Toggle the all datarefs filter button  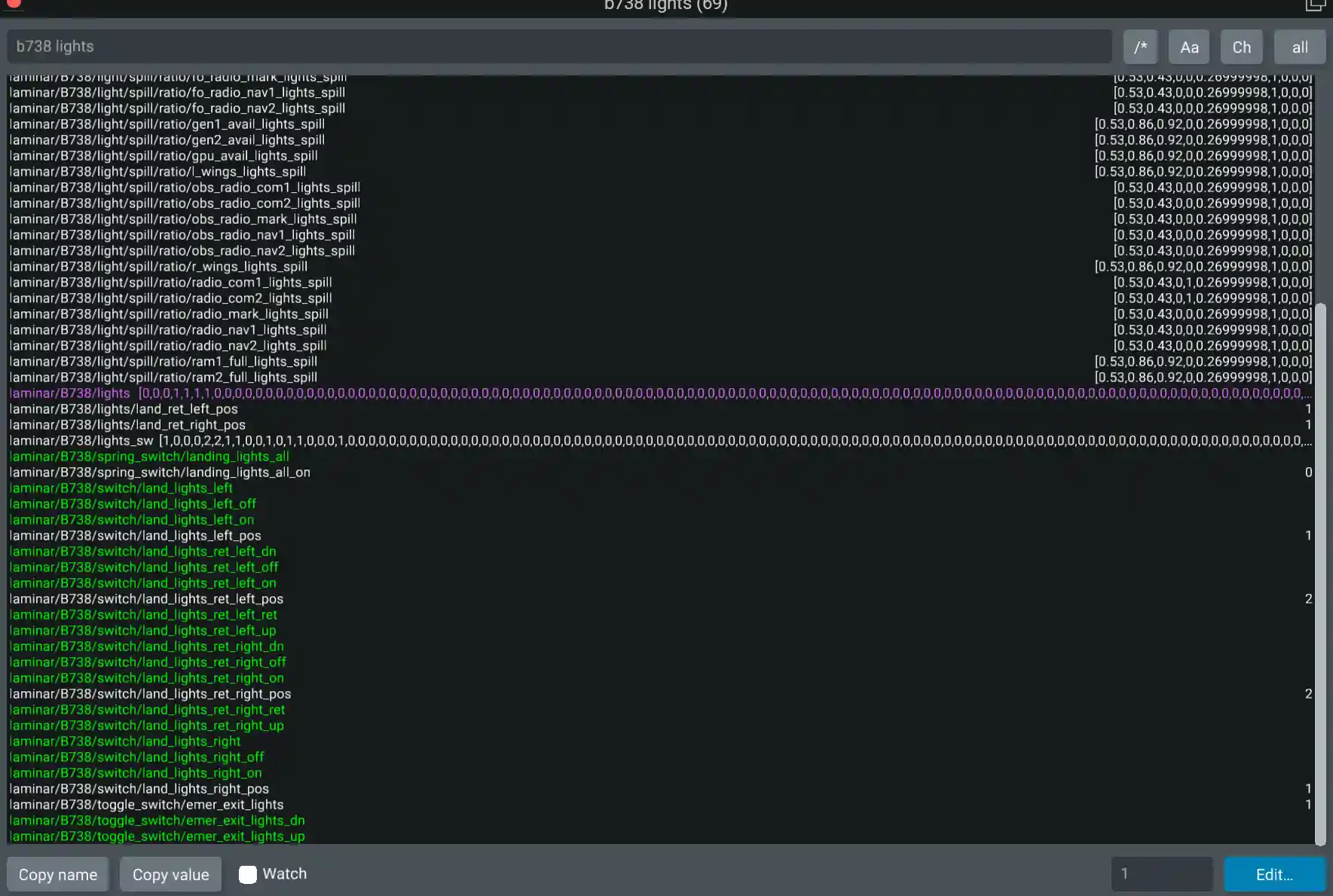tap(1300, 47)
